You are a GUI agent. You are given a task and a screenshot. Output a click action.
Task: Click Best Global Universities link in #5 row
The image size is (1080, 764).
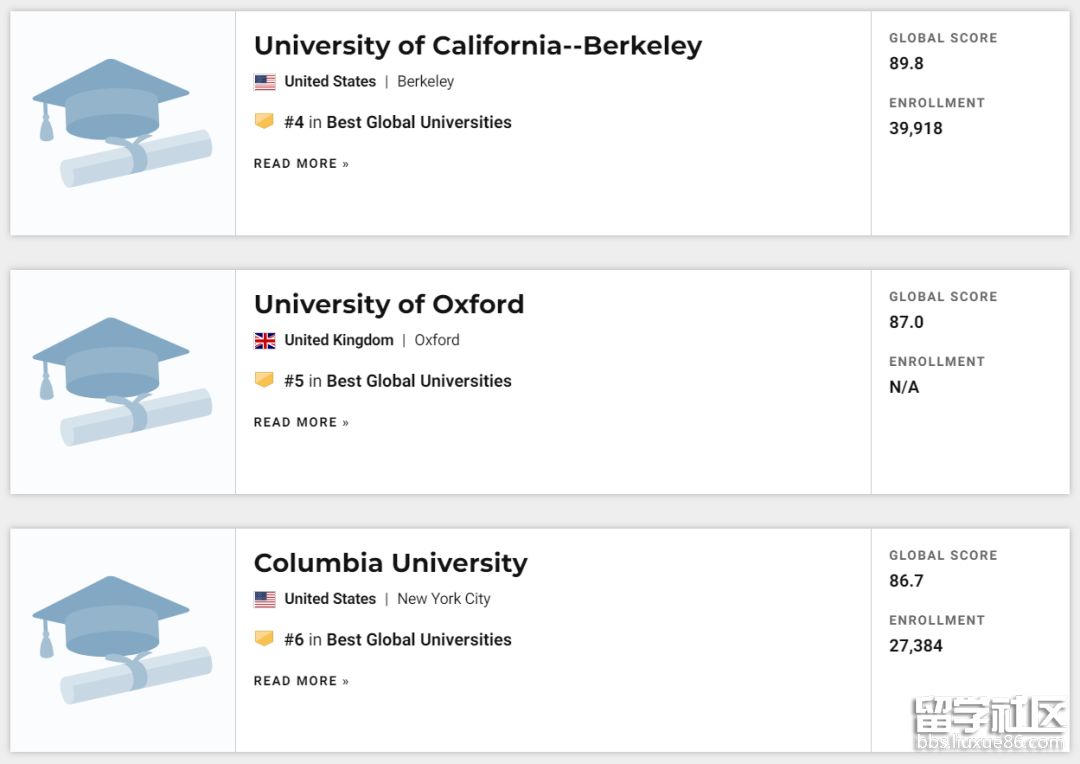[419, 381]
